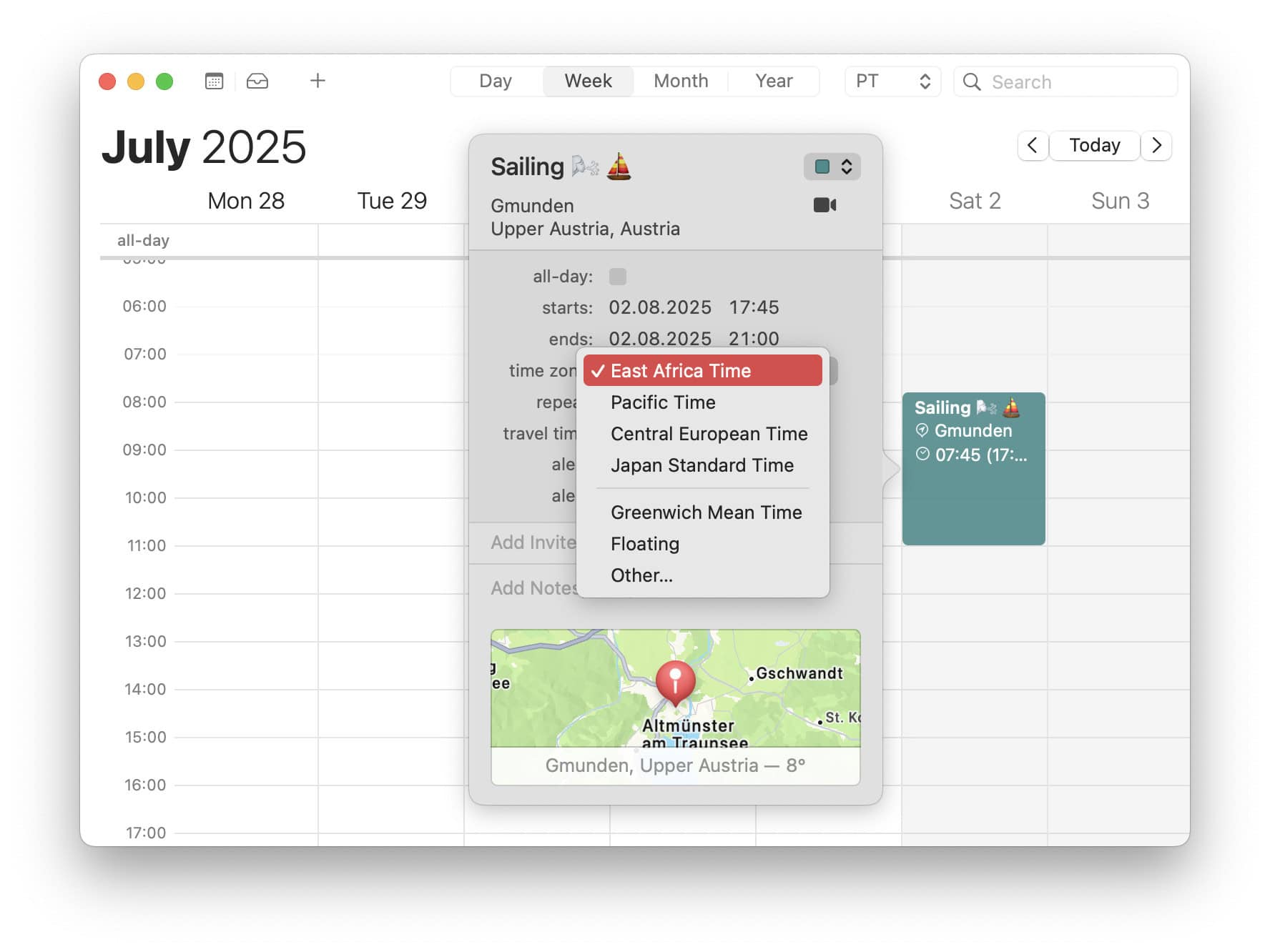Image resolution: width=1270 pixels, height=952 pixels.
Task: Create a new event with the plus icon
Action: (317, 81)
